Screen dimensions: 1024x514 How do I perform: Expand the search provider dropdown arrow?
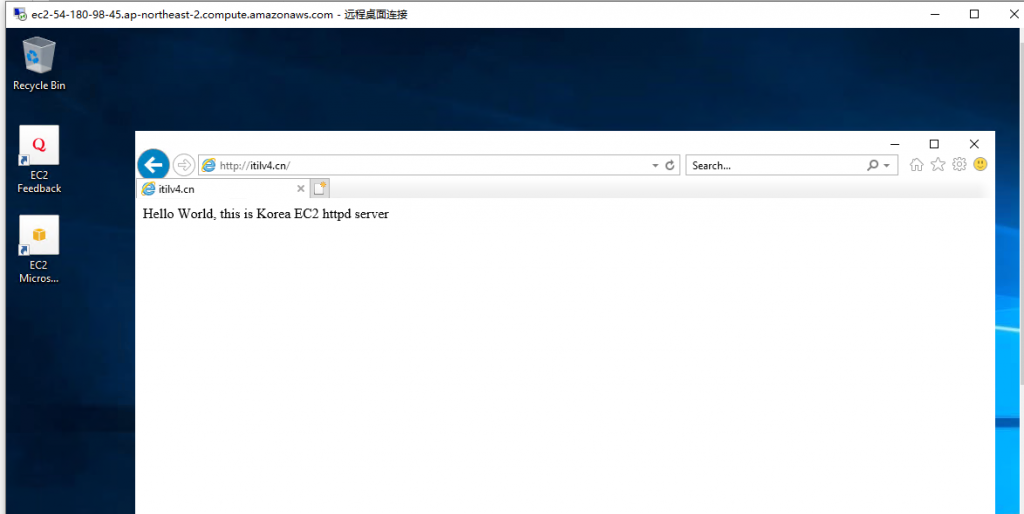click(x=886, y=166)
